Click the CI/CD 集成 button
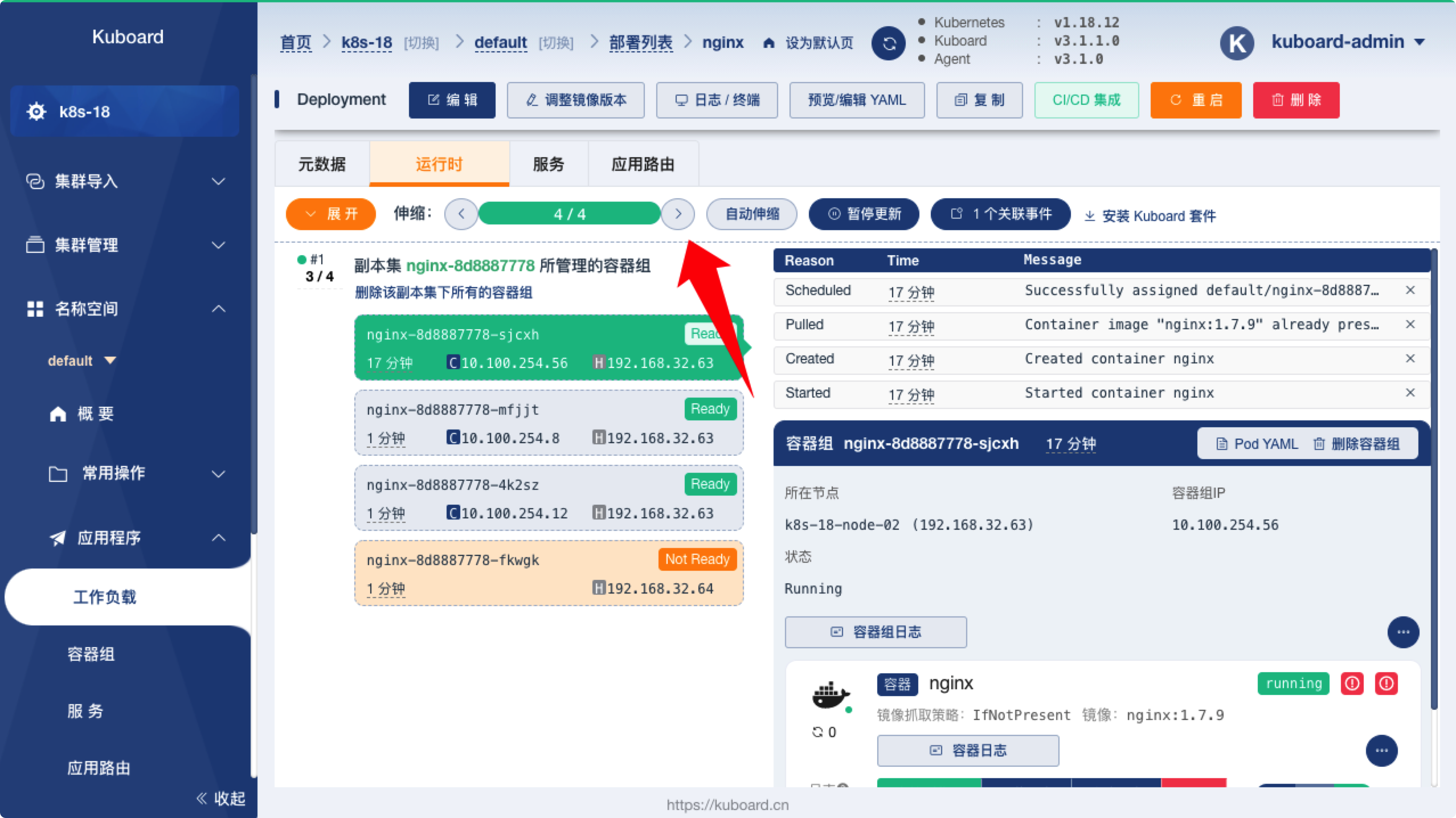 point(1087,100)
